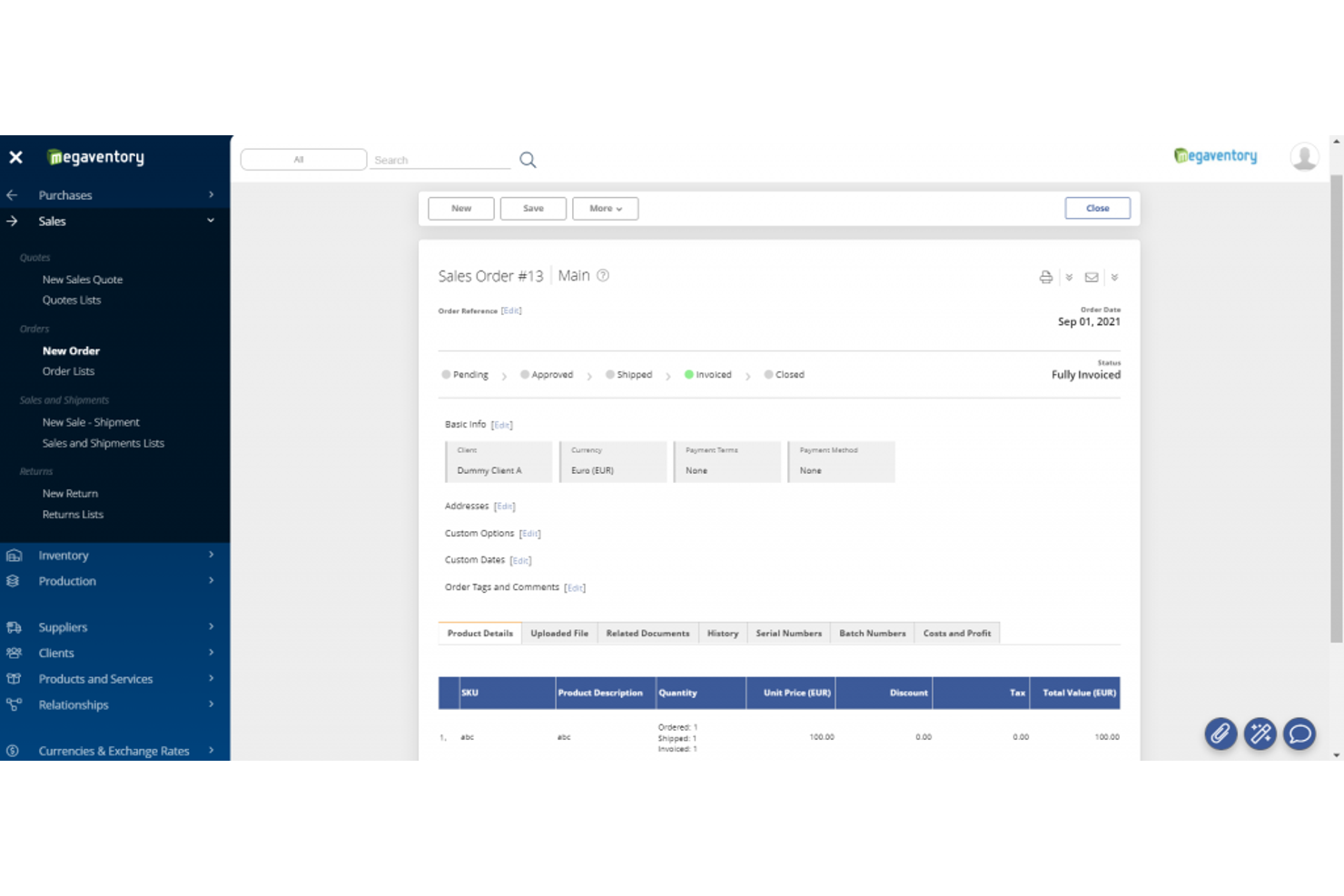Screen dimensions: 1344x896
Task: Click the Save button
Action: [533, 209]
